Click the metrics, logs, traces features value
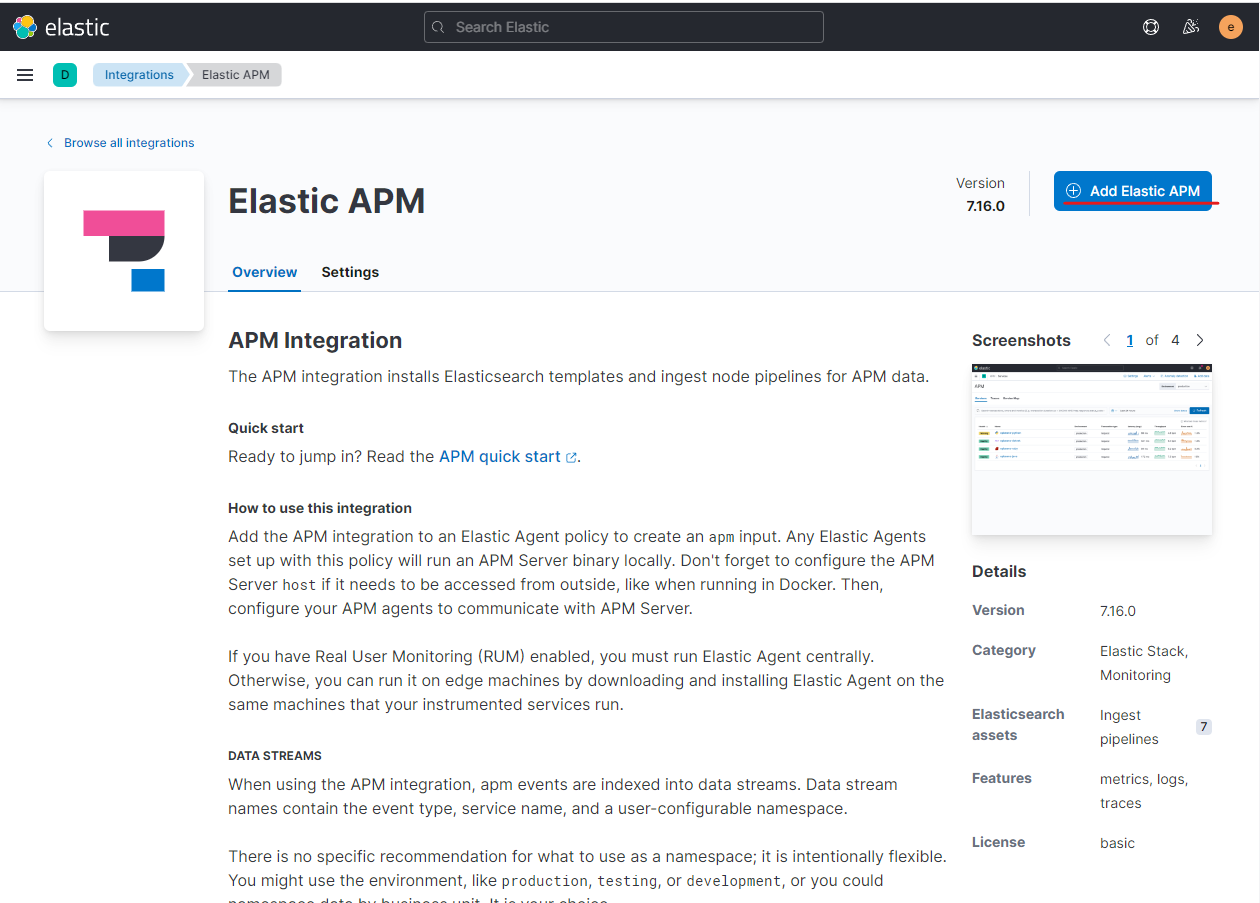 tap(1144, 791)
